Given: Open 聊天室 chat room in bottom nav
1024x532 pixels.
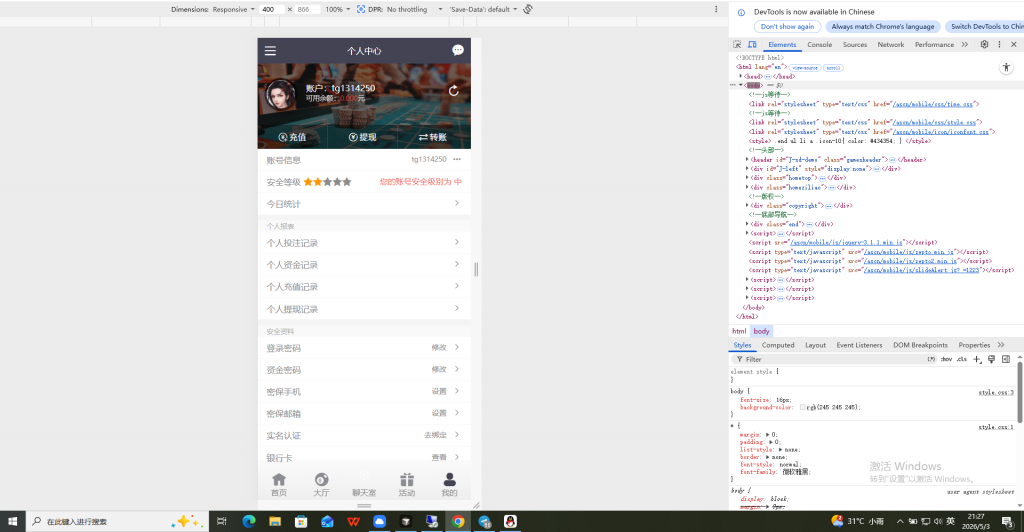Looking at the screenshot, I should (364, 484).
